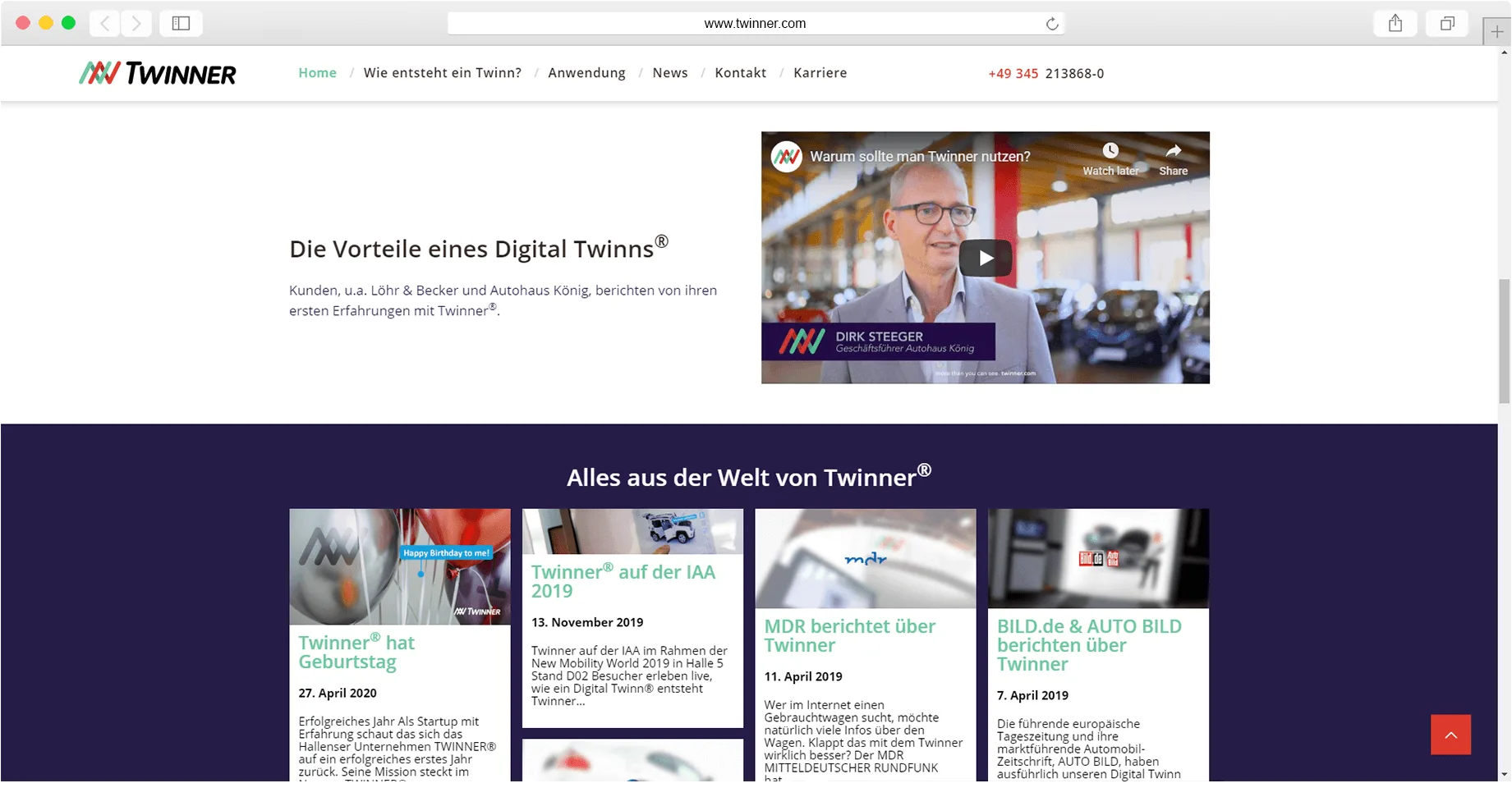Open 'Twinner hat Geburtstag' article headline
This screenshot has width=1512, height=797.
(x=356, y=652)
